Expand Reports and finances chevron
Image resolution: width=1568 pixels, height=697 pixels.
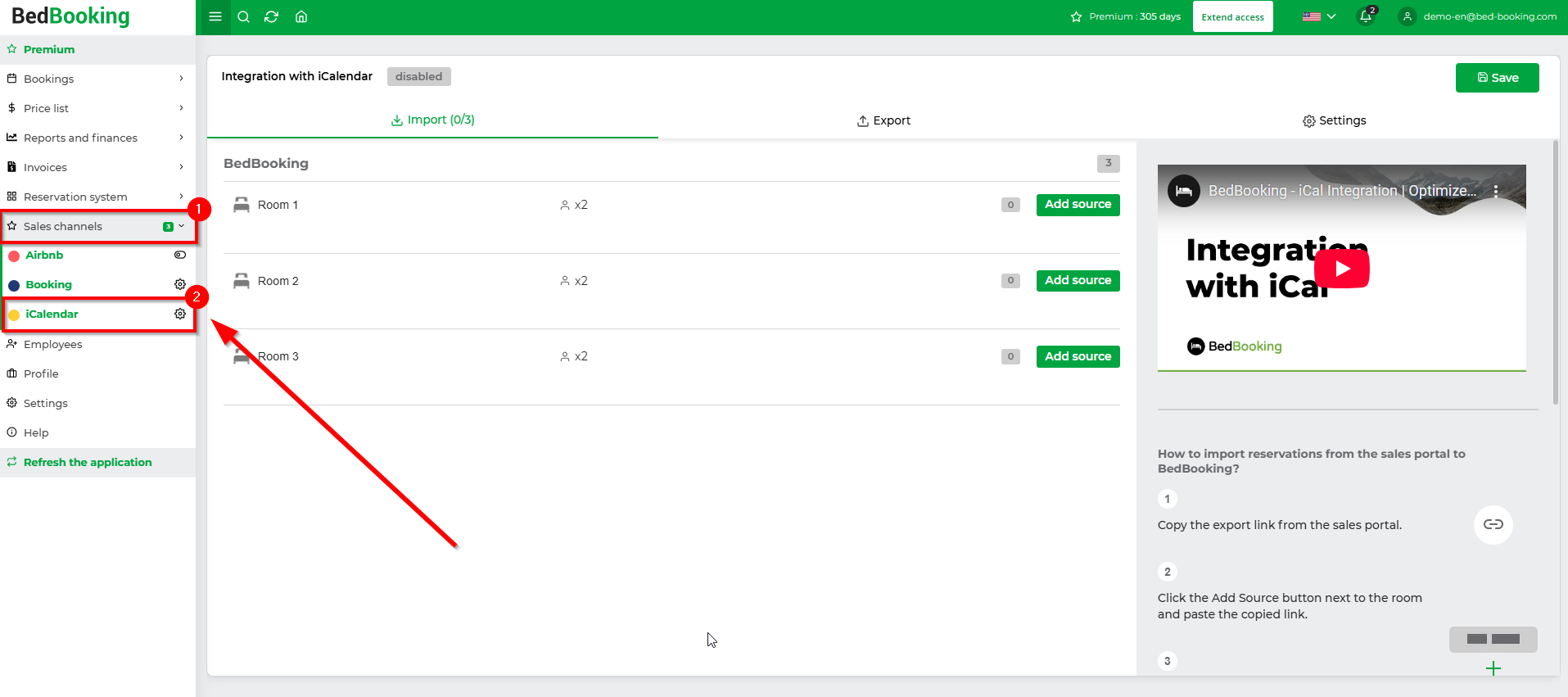click(181, 138)
